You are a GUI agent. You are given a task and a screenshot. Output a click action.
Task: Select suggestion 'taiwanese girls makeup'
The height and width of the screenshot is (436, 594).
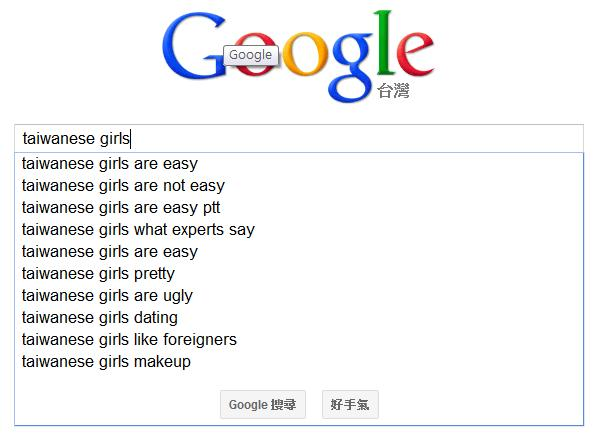click(x=299, y=361)
